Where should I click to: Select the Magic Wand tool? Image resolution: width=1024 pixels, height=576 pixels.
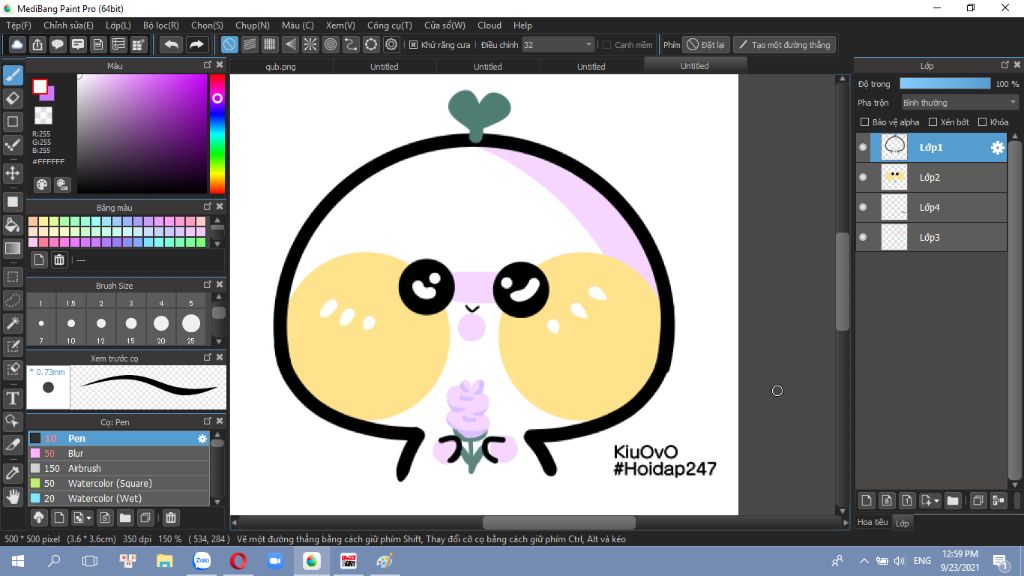(12, 323)
